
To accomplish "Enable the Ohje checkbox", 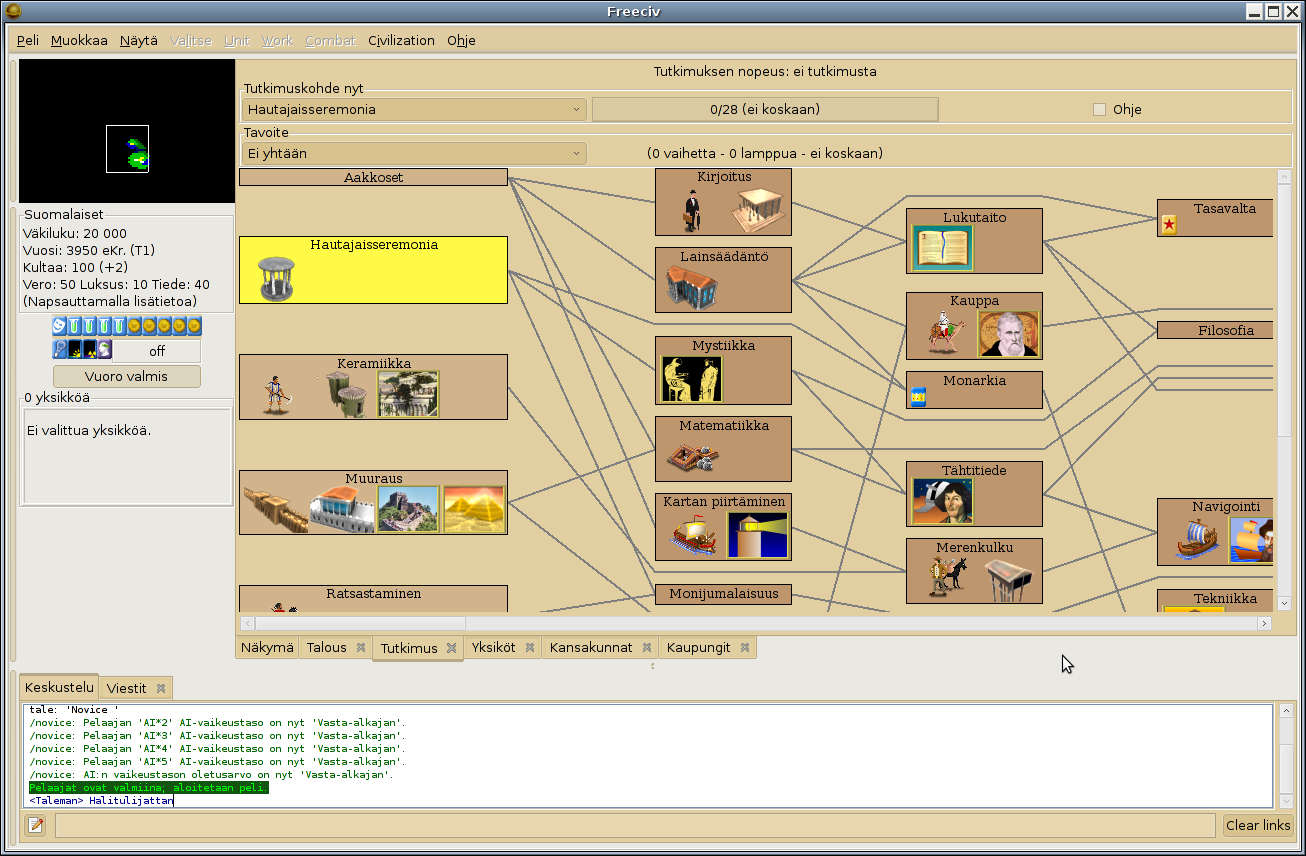I will point(1099,109).
